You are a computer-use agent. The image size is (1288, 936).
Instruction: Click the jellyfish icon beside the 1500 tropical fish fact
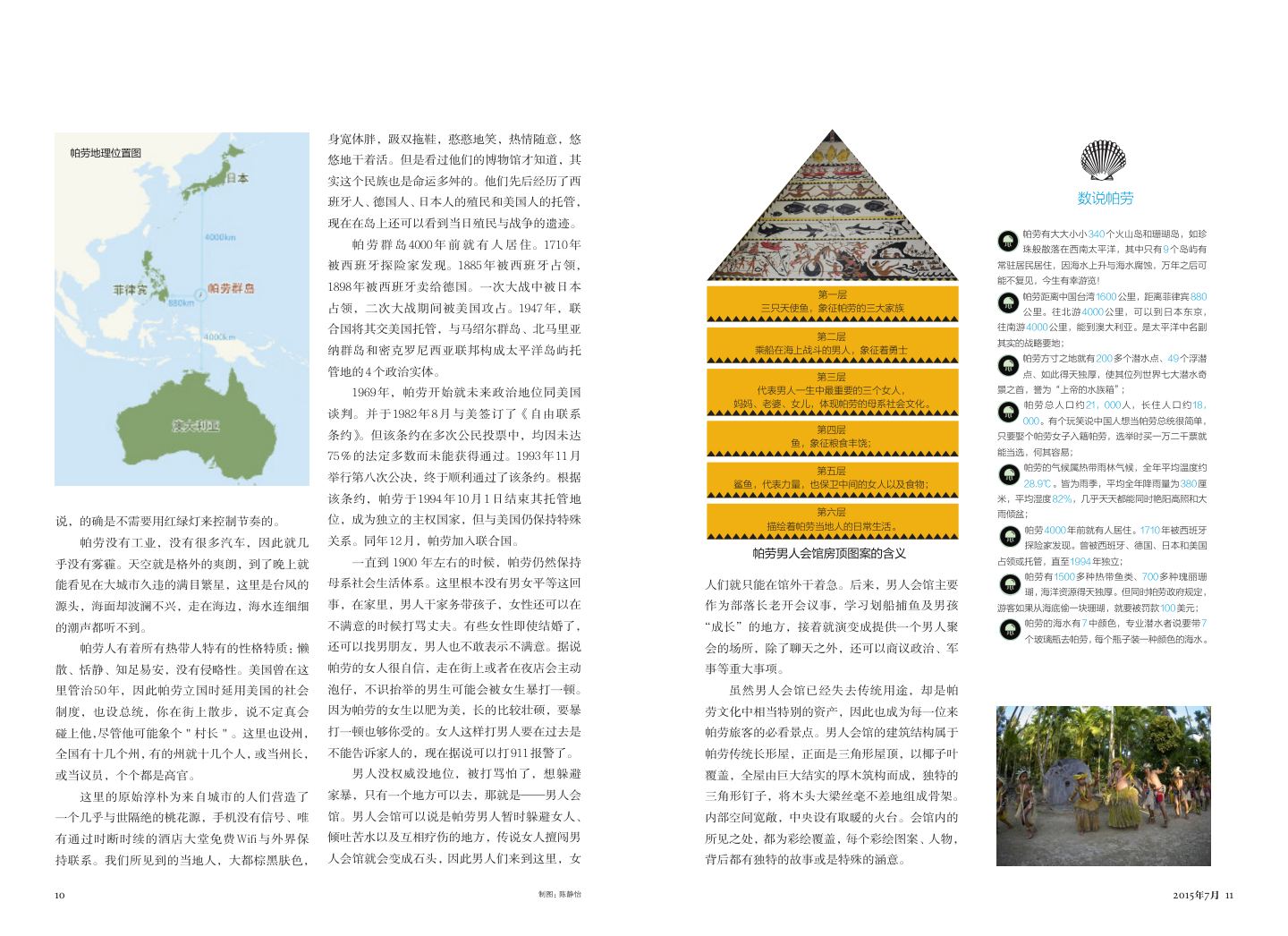click(x=1008, y=584)
